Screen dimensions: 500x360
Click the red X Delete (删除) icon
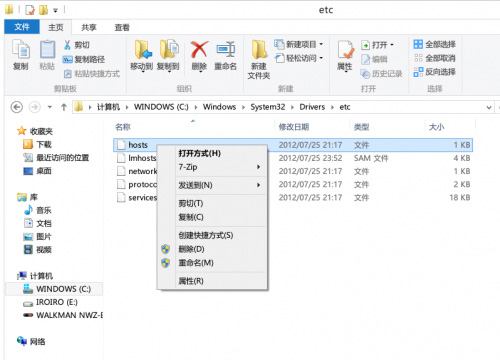pos(200,49)
